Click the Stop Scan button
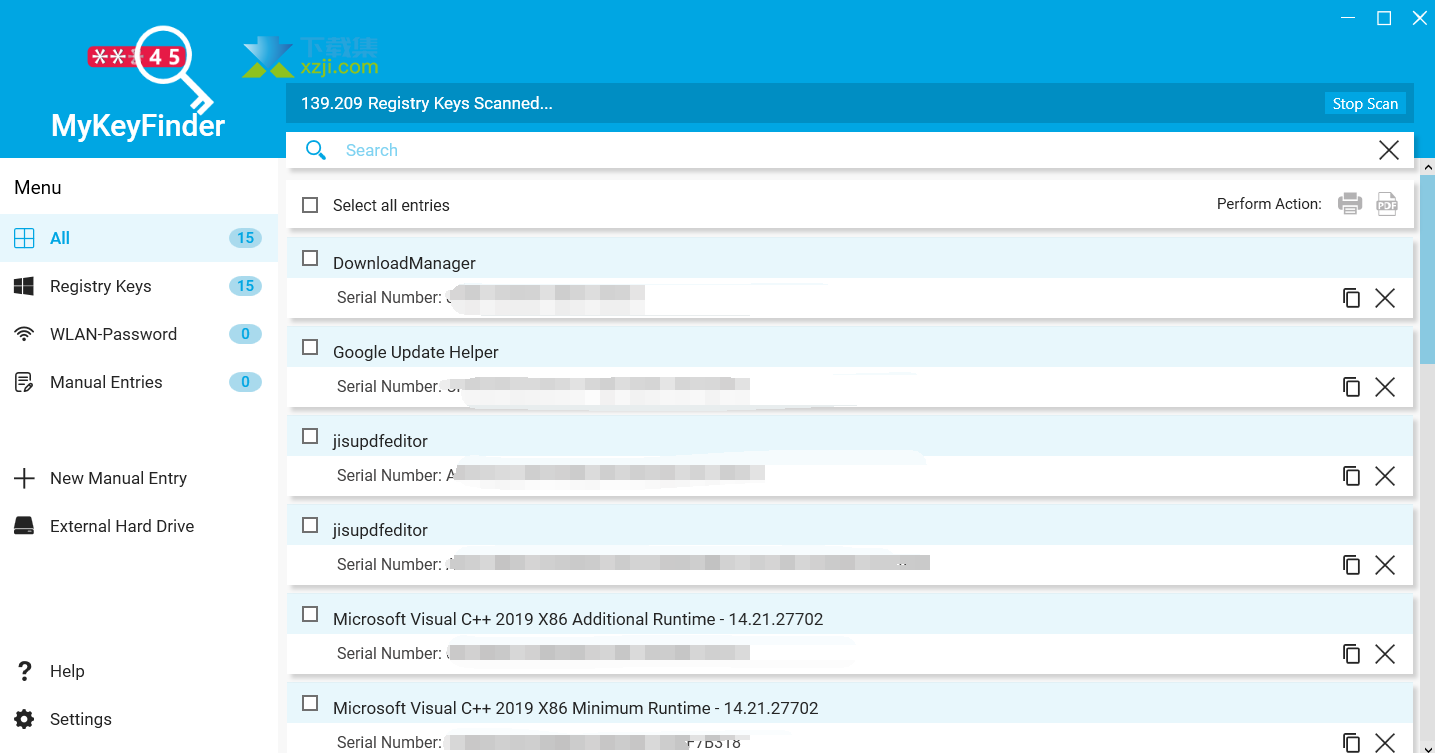 tap(1365, 104)
